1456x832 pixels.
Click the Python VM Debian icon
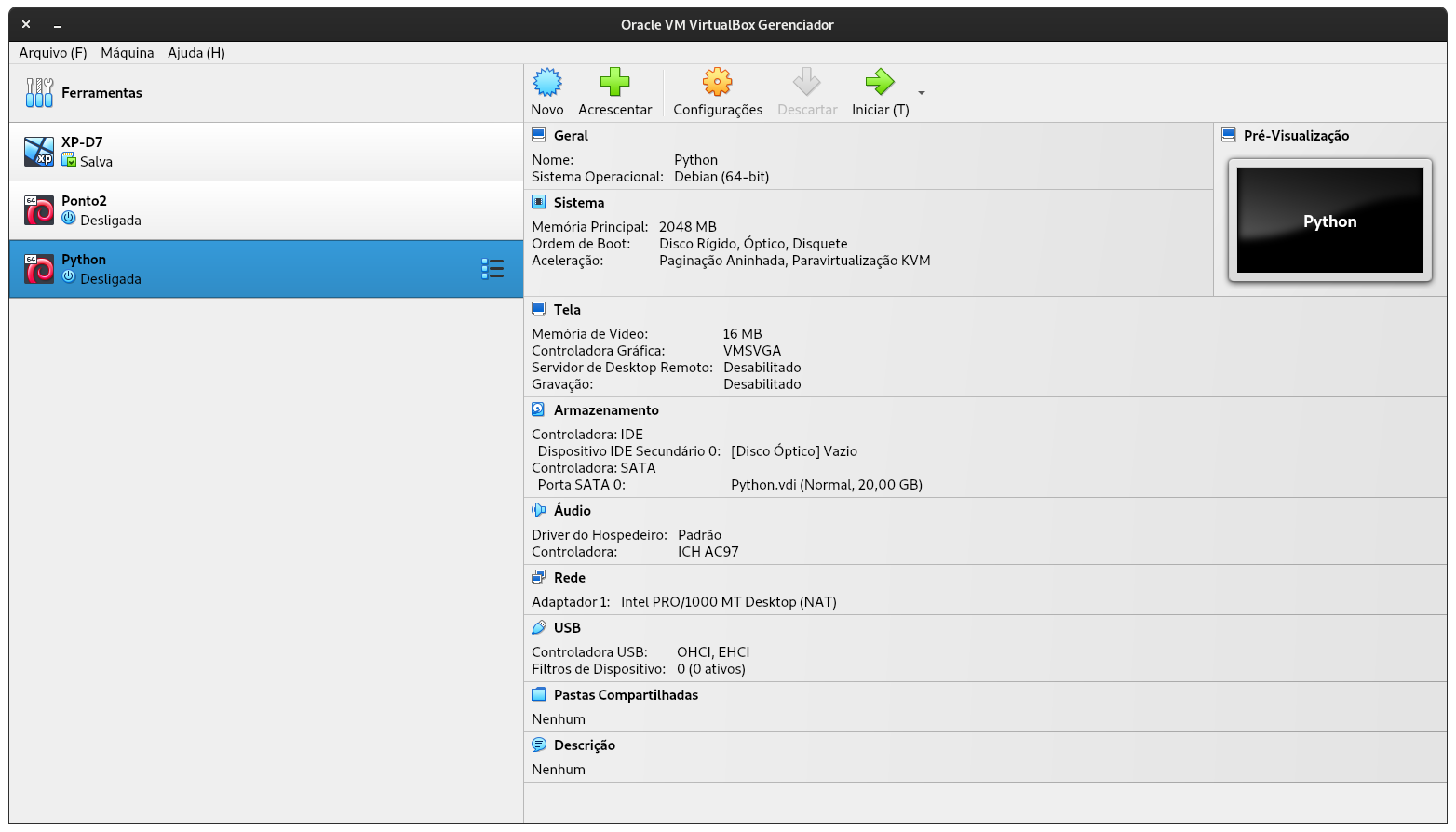tap(39, 269)
